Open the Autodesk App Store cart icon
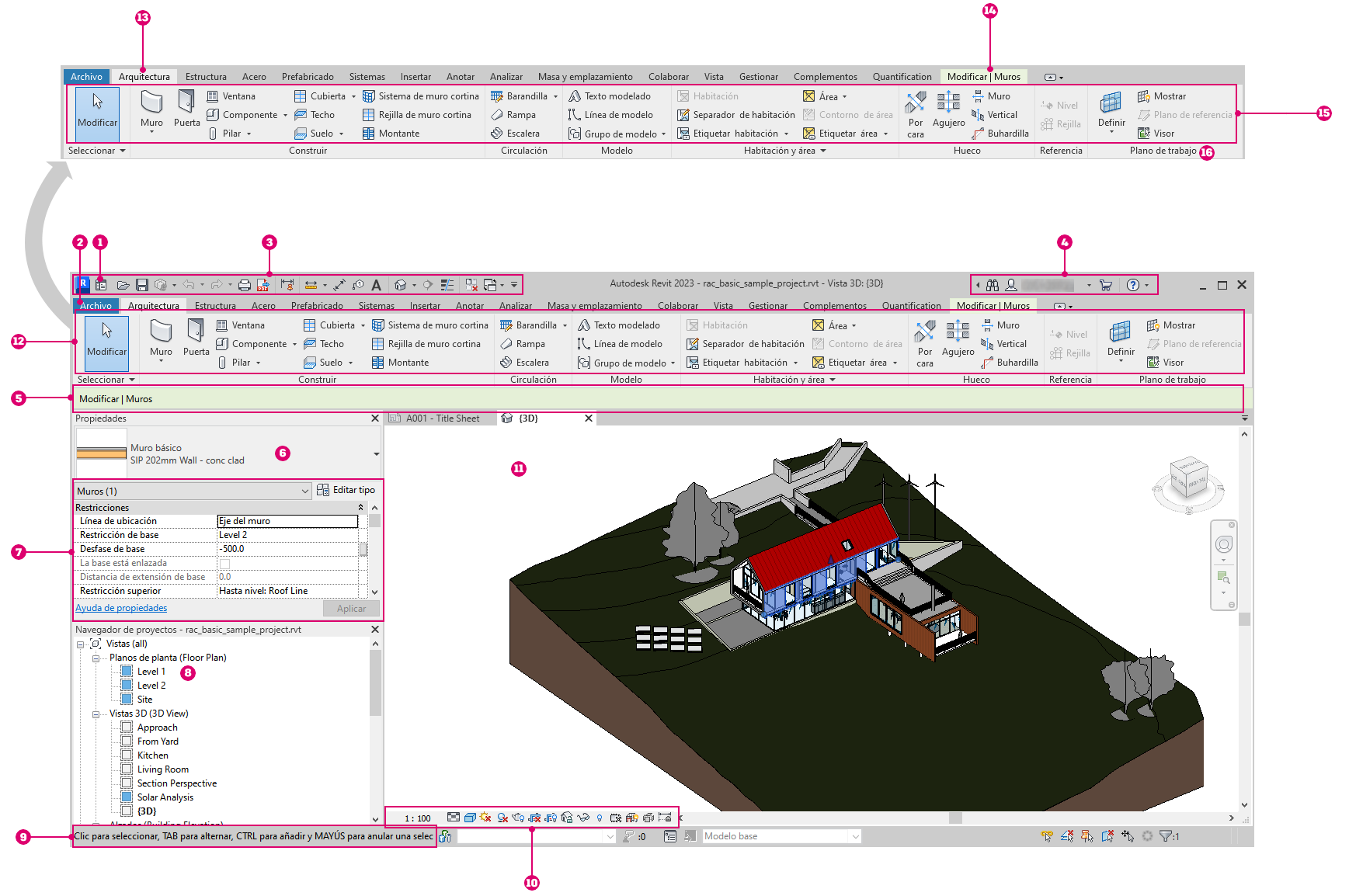The image size is (1349, 896). coord(1106,285)
